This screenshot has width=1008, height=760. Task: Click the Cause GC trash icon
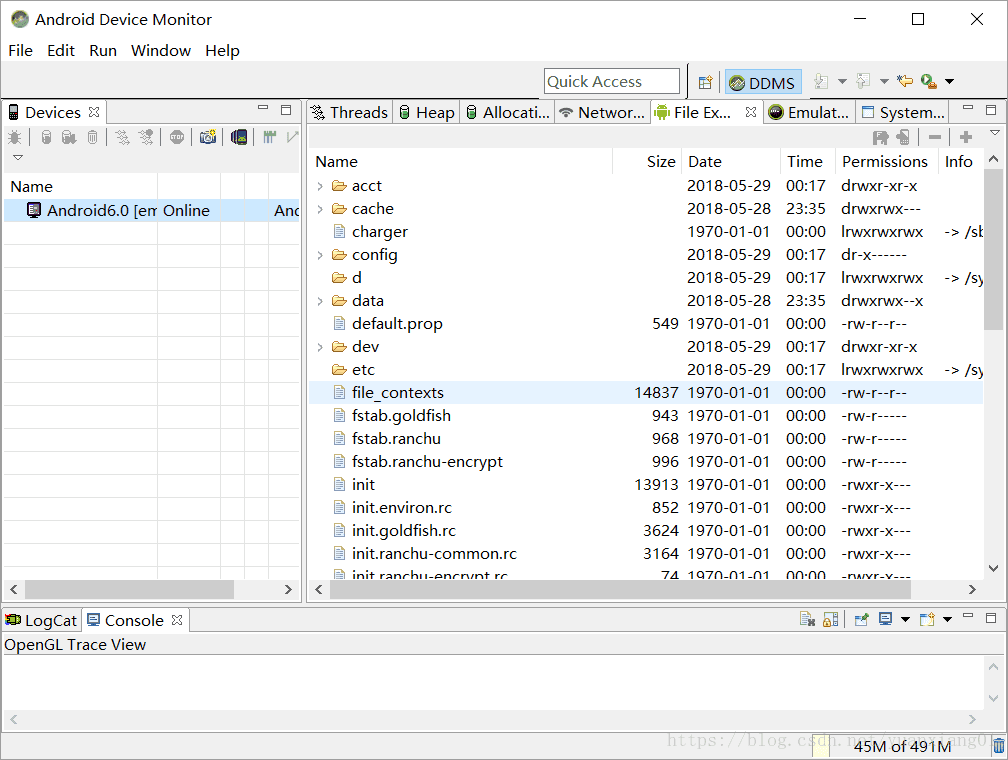pyautogui.click(x=93, y=137)
